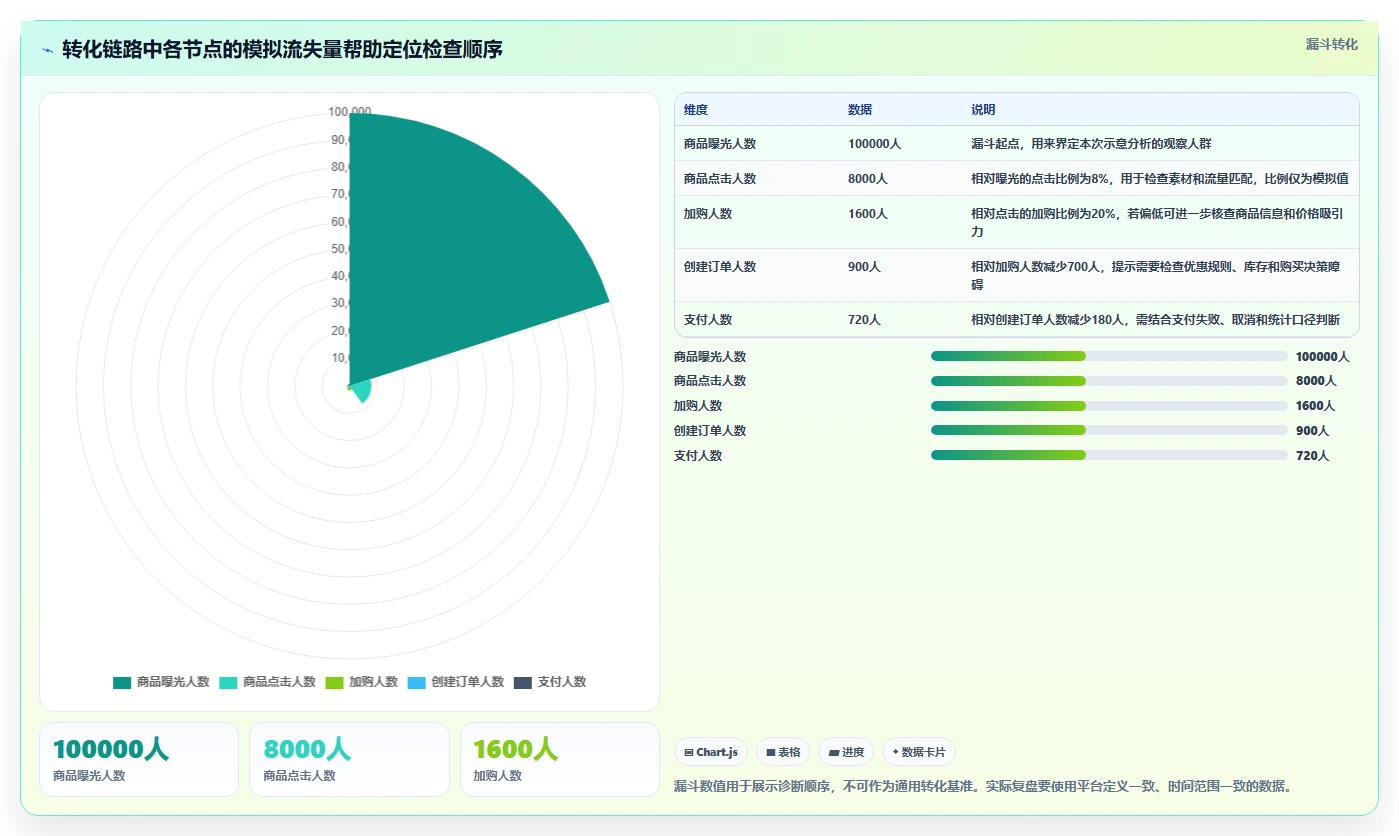Click the 加购人数 progress bar

coord(1109,406)
